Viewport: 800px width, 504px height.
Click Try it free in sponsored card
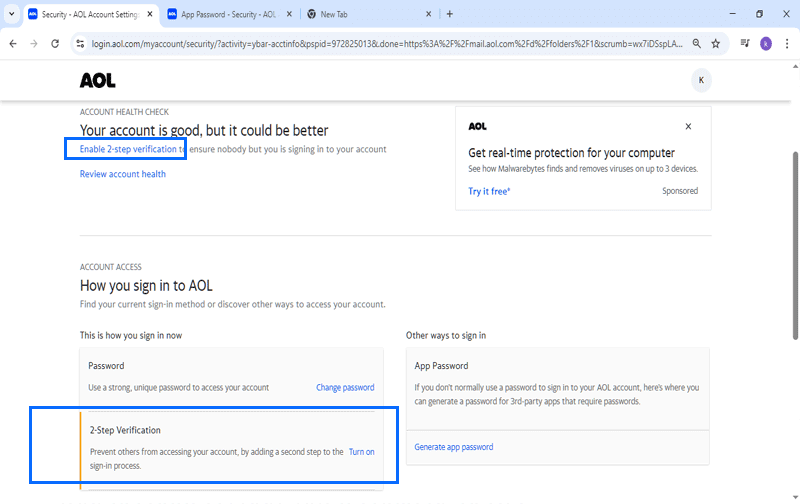489,191
